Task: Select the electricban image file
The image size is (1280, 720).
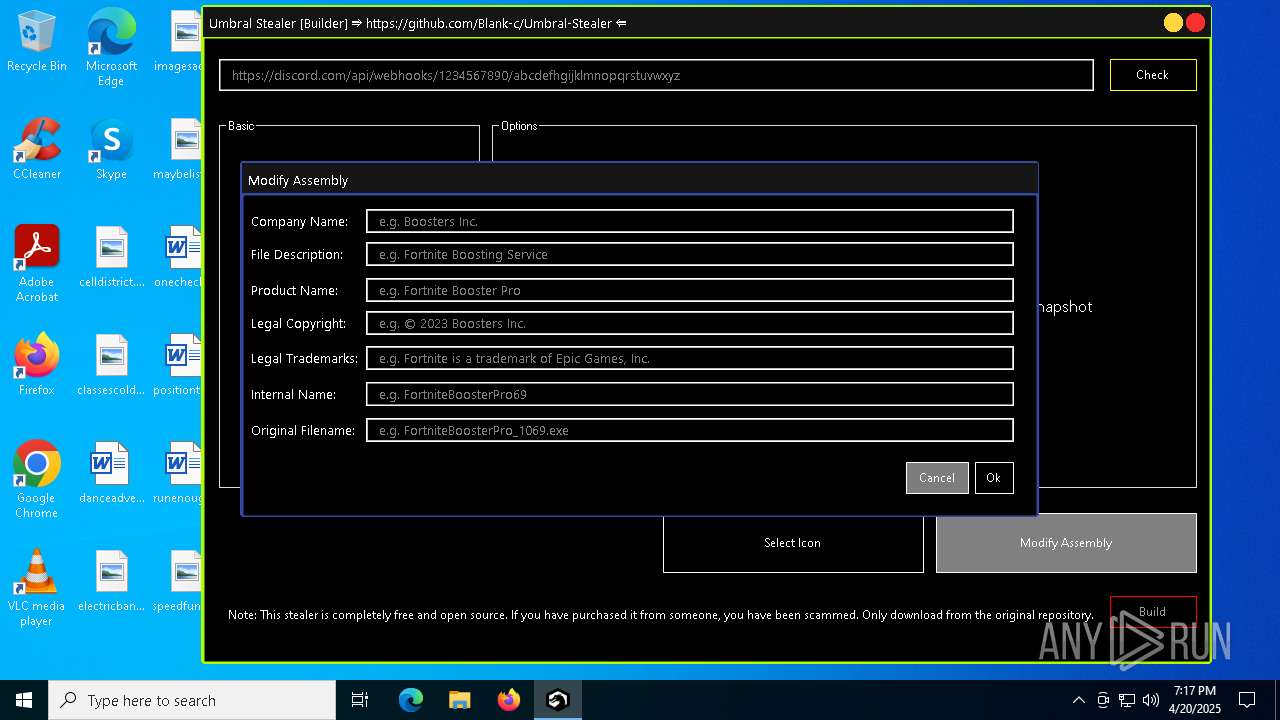Action: tap(111, 582)
